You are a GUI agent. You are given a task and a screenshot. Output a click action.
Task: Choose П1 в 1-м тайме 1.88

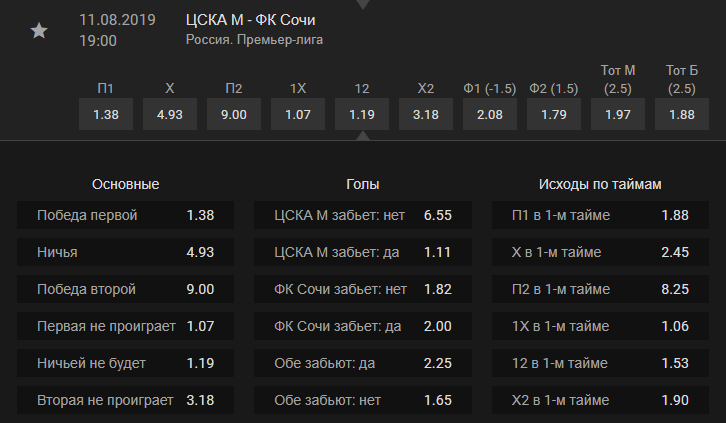coord(601,215)
